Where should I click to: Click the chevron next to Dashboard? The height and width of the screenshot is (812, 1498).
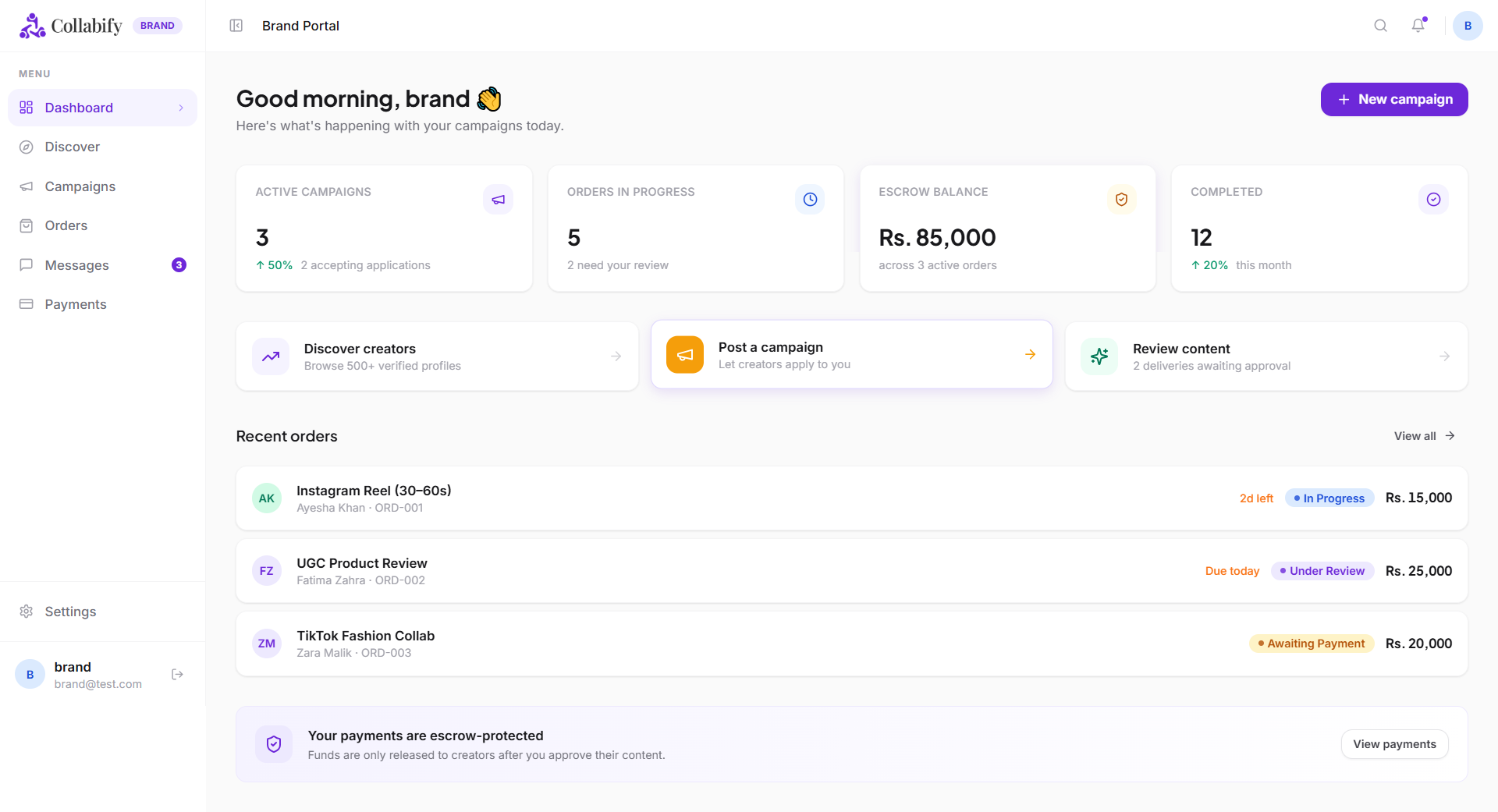[x=181, y=108]
